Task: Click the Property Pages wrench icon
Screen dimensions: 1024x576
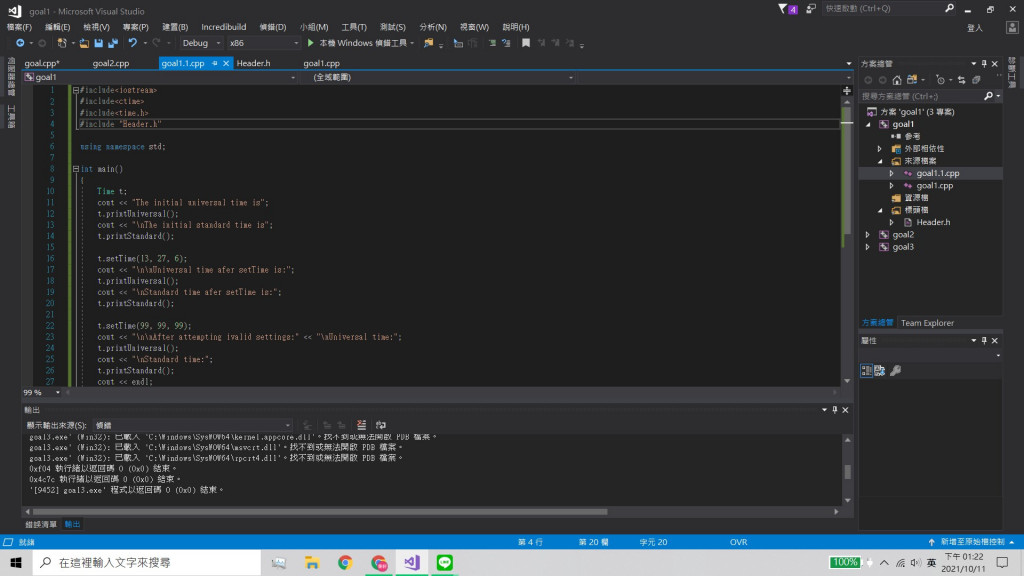Action: pos(896,370)
